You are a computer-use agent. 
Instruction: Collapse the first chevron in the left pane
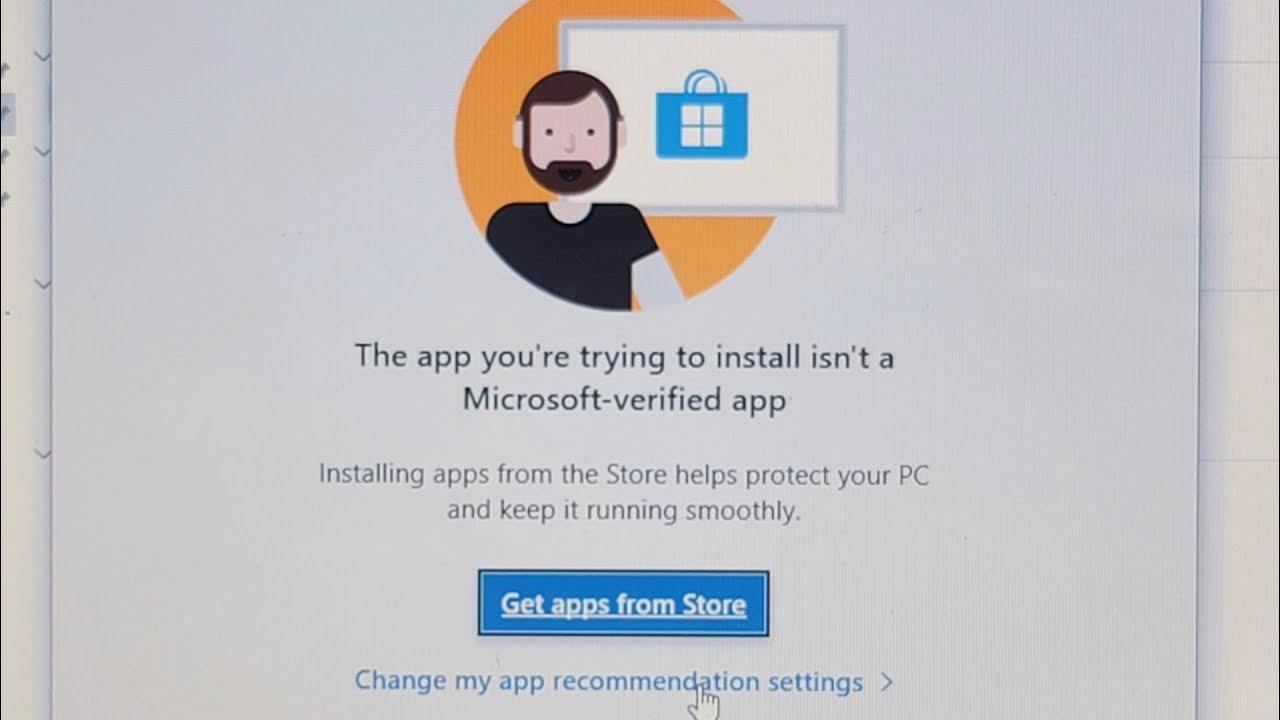tap(42, 56)
